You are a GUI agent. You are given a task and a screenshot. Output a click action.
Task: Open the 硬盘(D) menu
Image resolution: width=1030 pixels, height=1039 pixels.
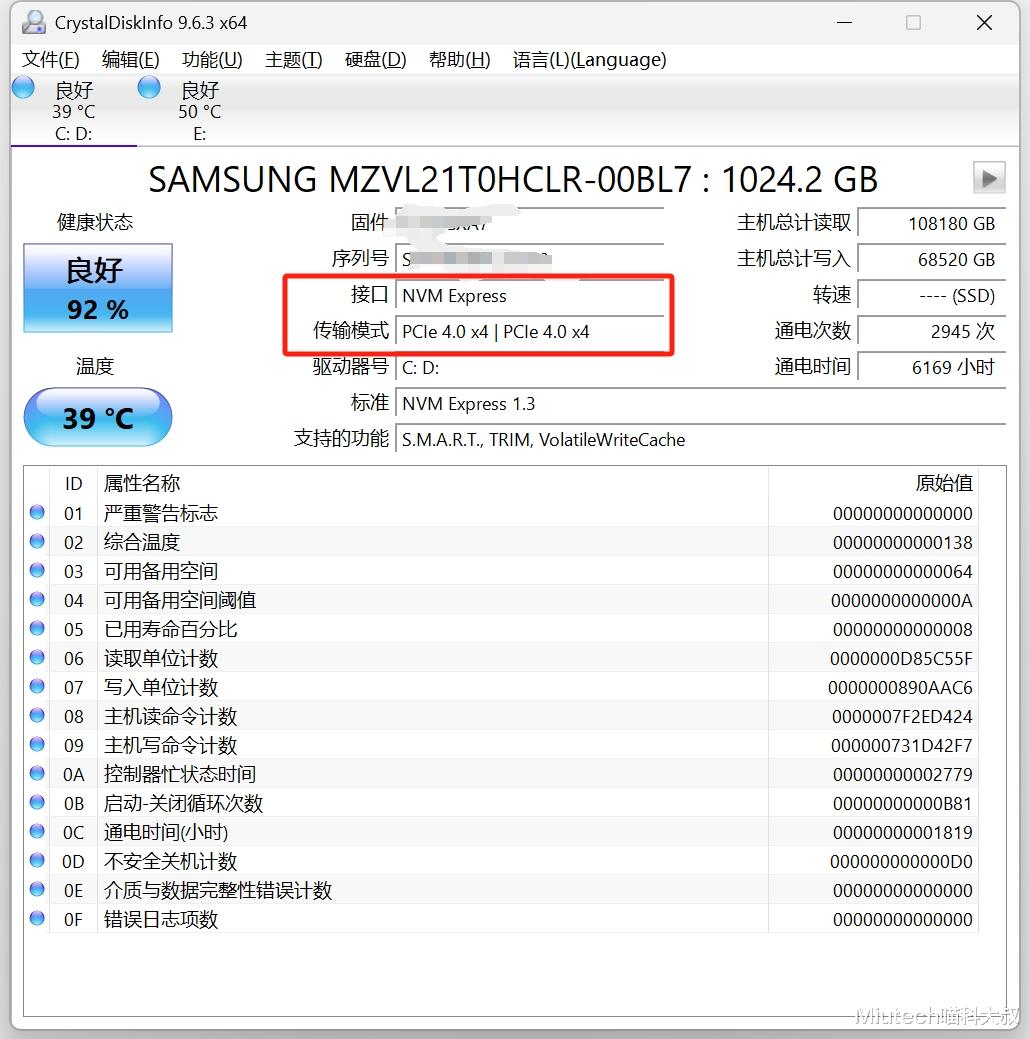pos(375,60)
